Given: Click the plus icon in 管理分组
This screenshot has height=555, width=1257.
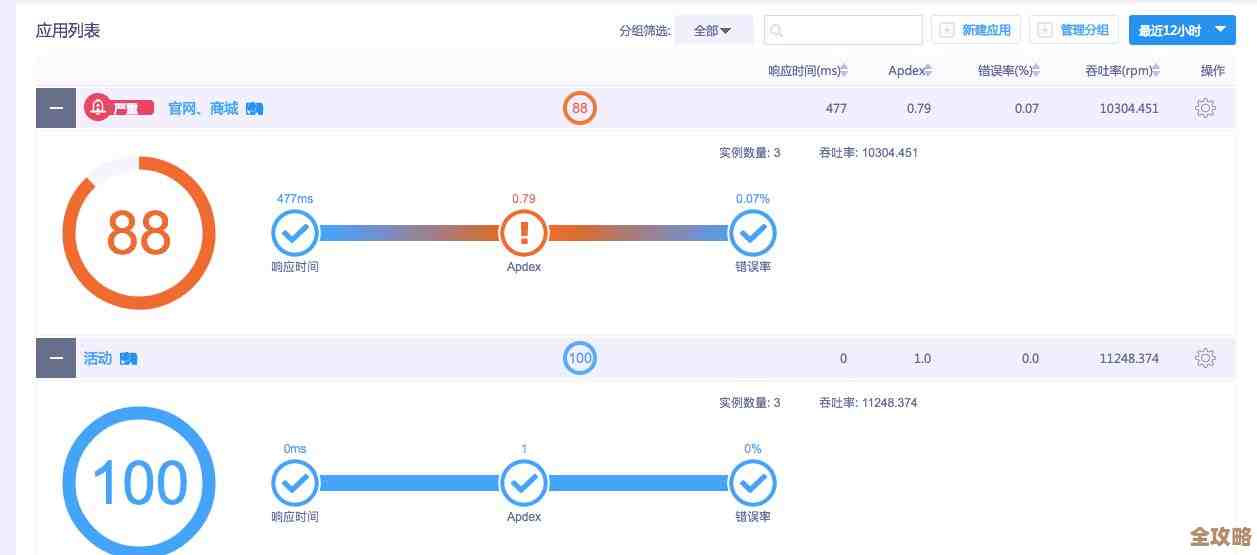Looking at the screenshot, I should point(1045,30).
